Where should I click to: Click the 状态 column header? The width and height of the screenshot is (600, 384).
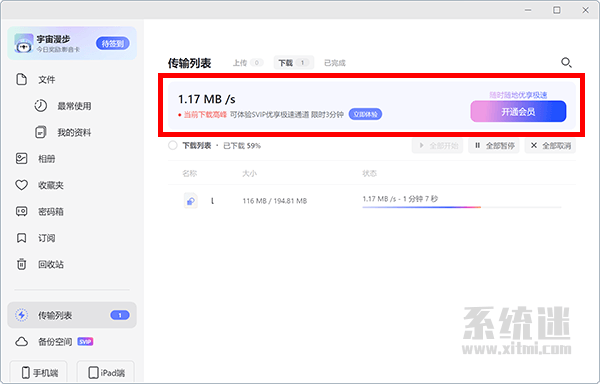pyautogui.click(x=369, y=174)
